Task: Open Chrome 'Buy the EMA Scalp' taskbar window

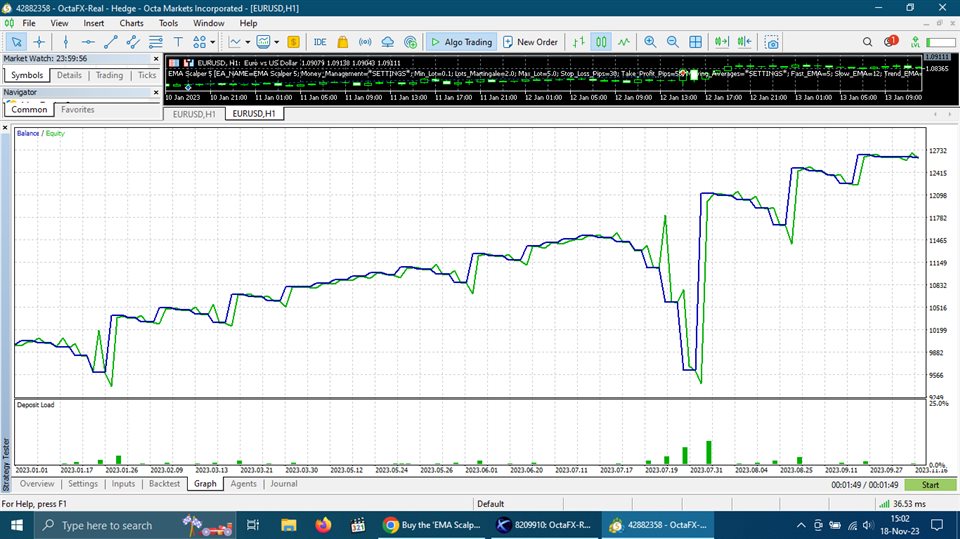Action: point(433,526)
